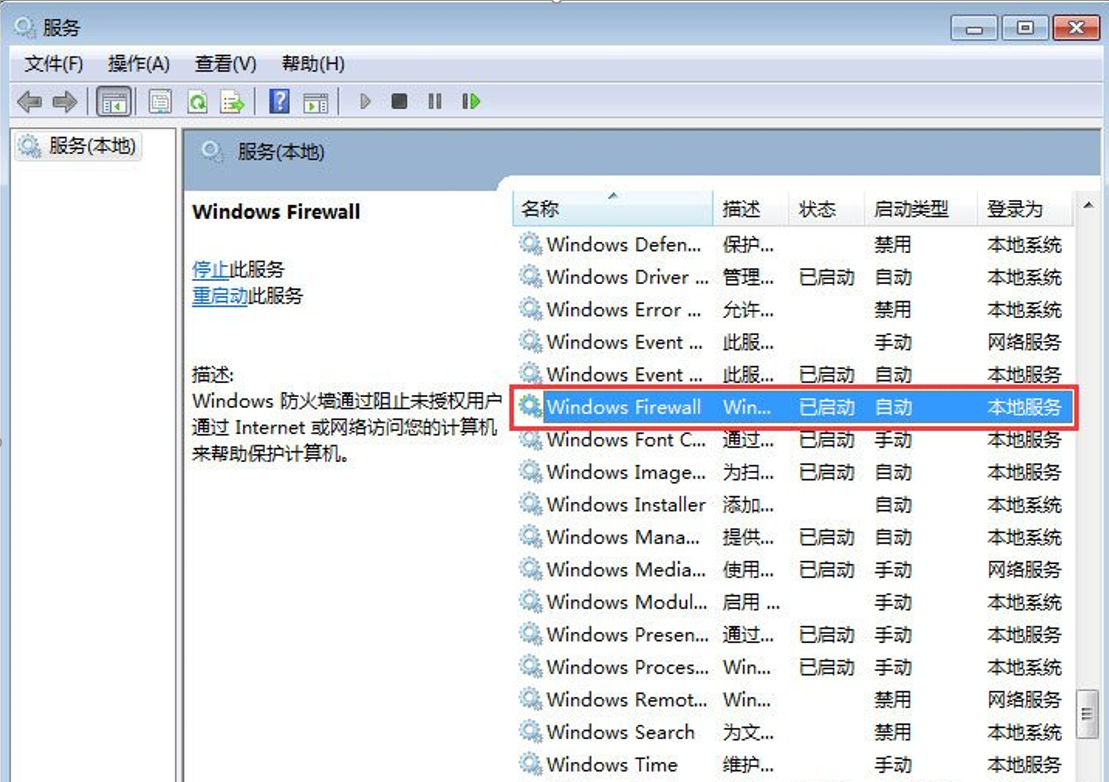Screen dimensions: 1109x782
Task: Select the Windows Remot... service name
Action: click(627, 699)
